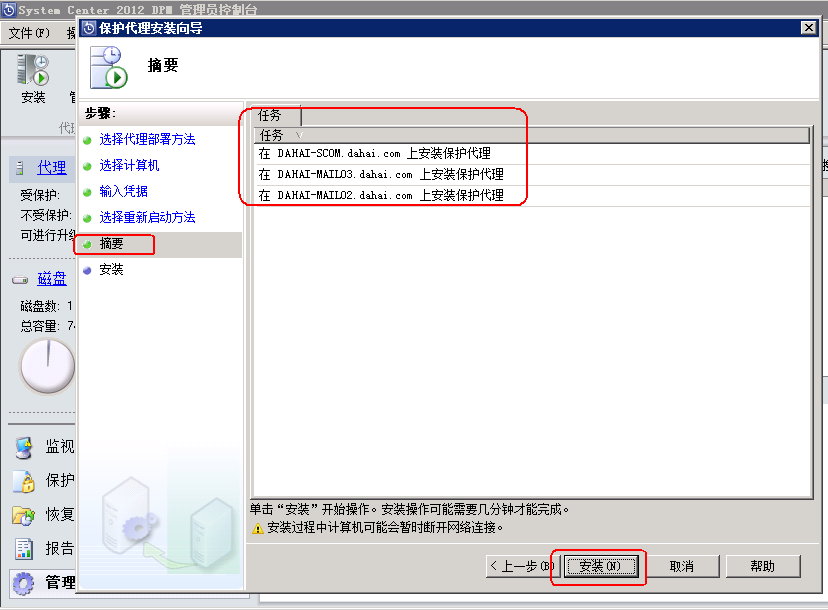This screenshot has height=610, width=828.
Task: Click the warning icon beside network disconnect notice
Action: [258, 528]
